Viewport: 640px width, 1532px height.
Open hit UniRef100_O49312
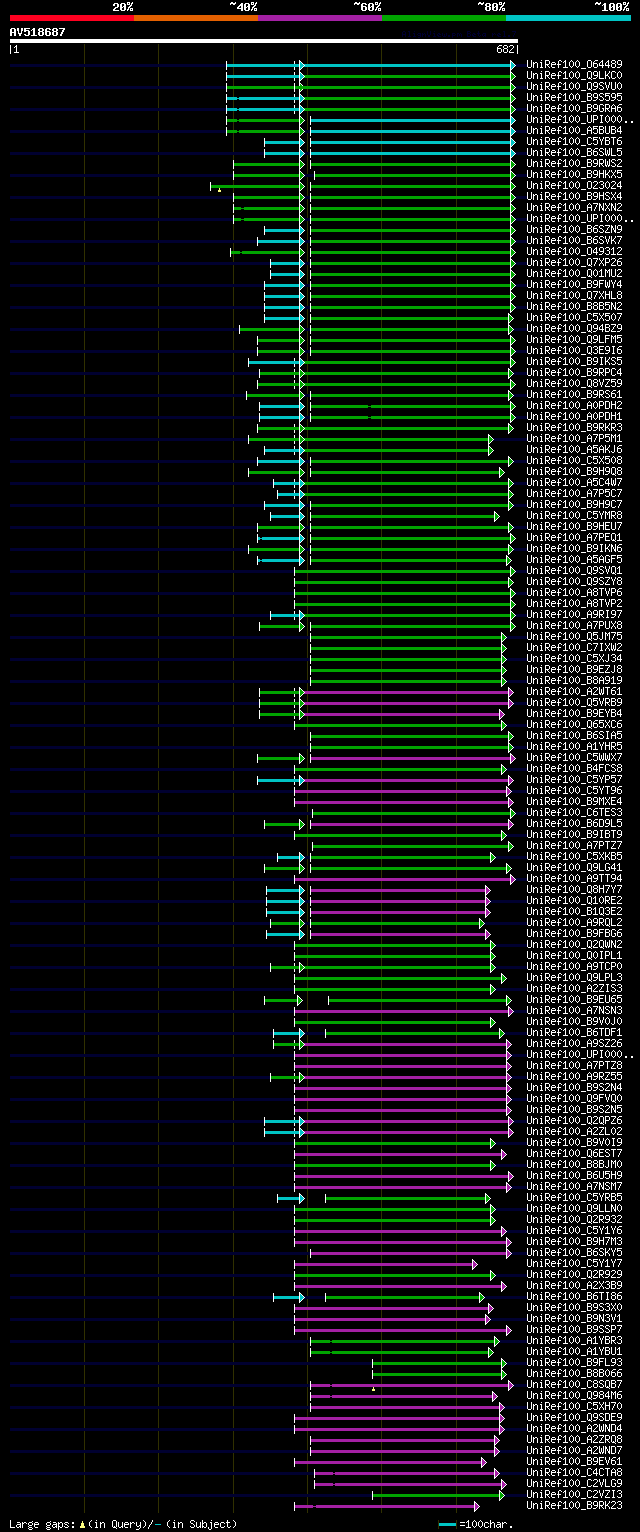tap(574, 251)
